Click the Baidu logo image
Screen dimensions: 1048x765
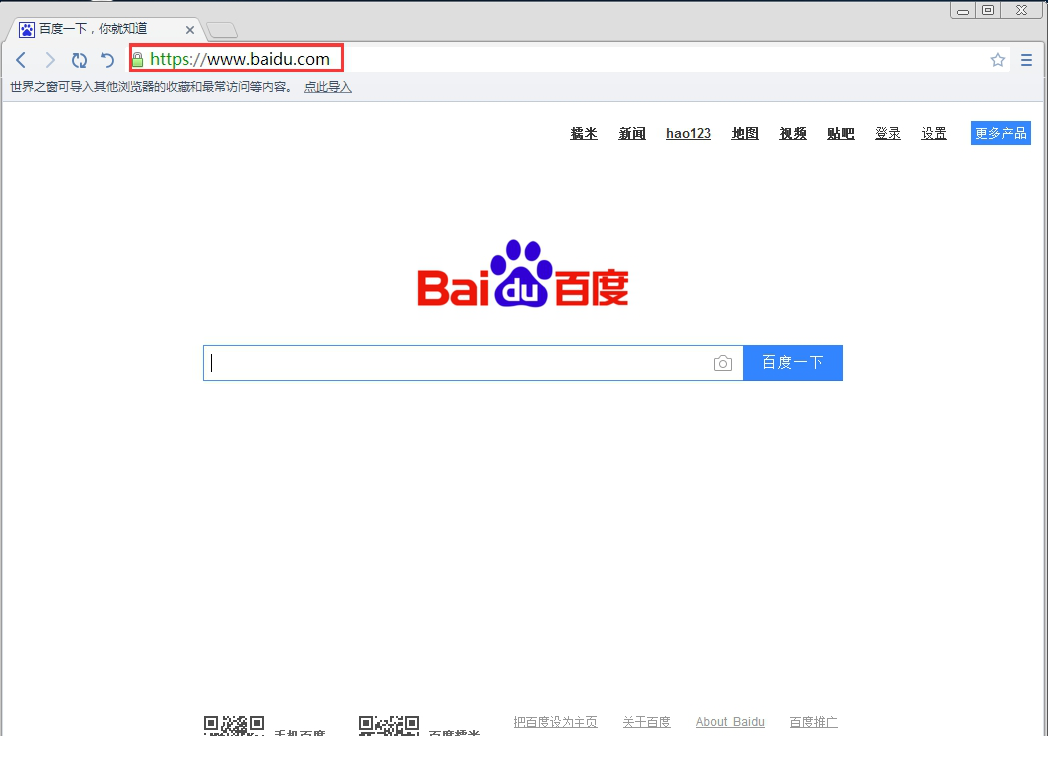(523, 273)
